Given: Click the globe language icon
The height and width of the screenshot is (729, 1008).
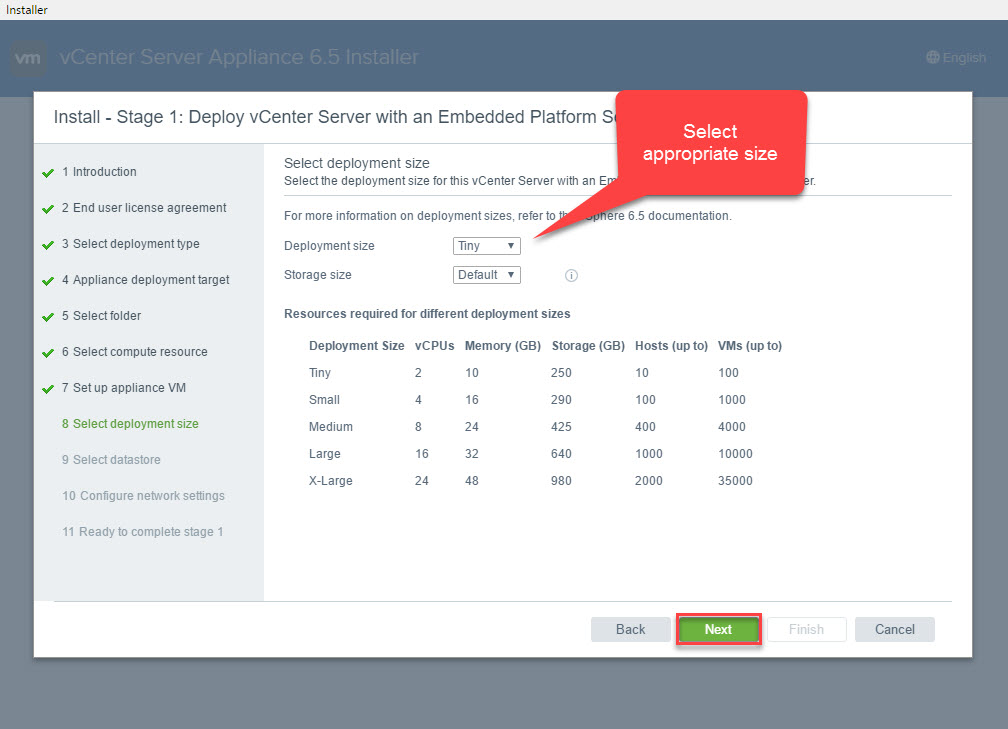Looking at the screenshot, I should [x=933, y=58].
